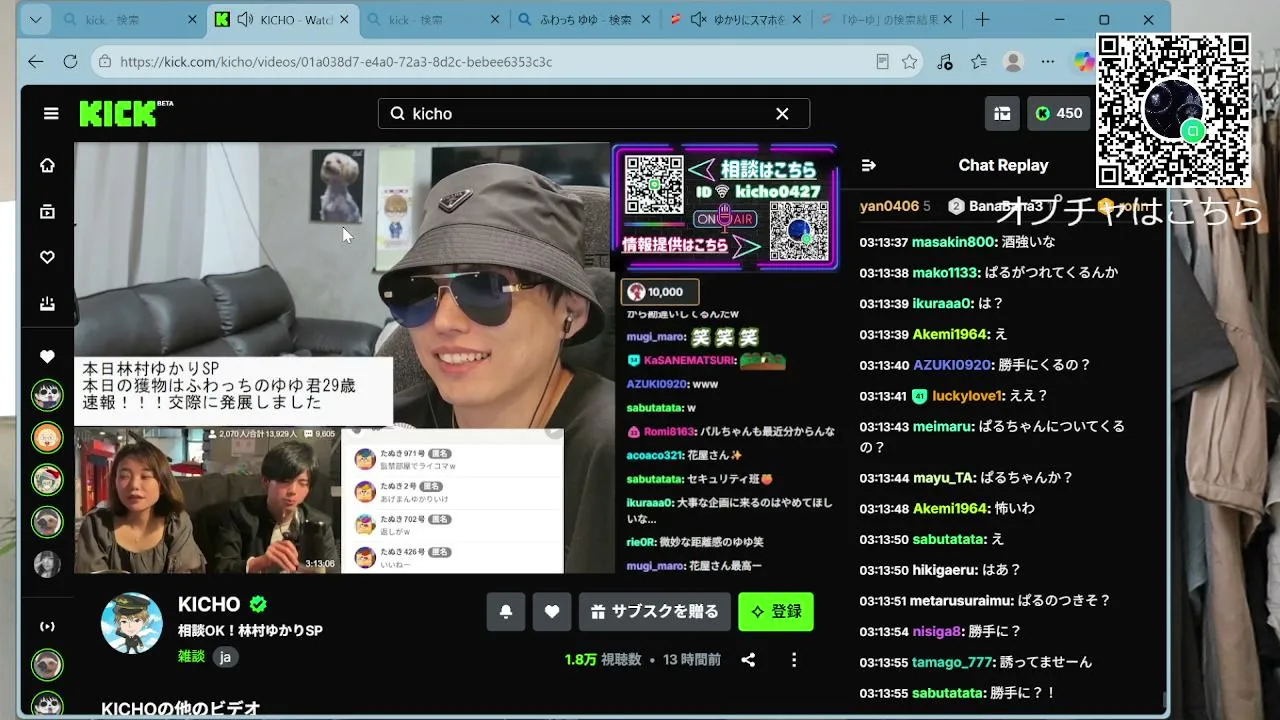The image size is (1280, 720).
Task: Open the gift shop icon near points
Action: tap(1002, 114)
